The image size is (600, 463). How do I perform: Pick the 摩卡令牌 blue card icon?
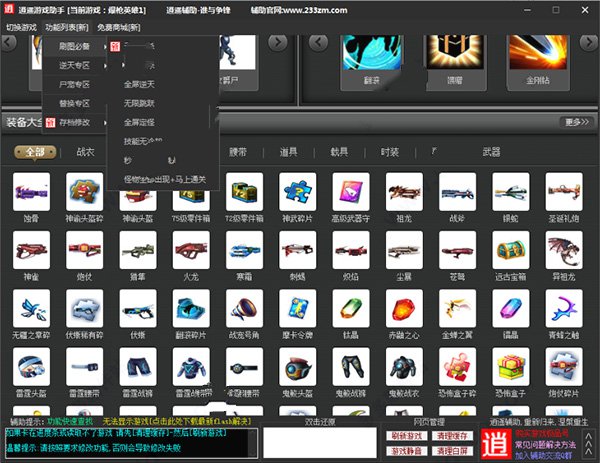[x=298, y=308]
